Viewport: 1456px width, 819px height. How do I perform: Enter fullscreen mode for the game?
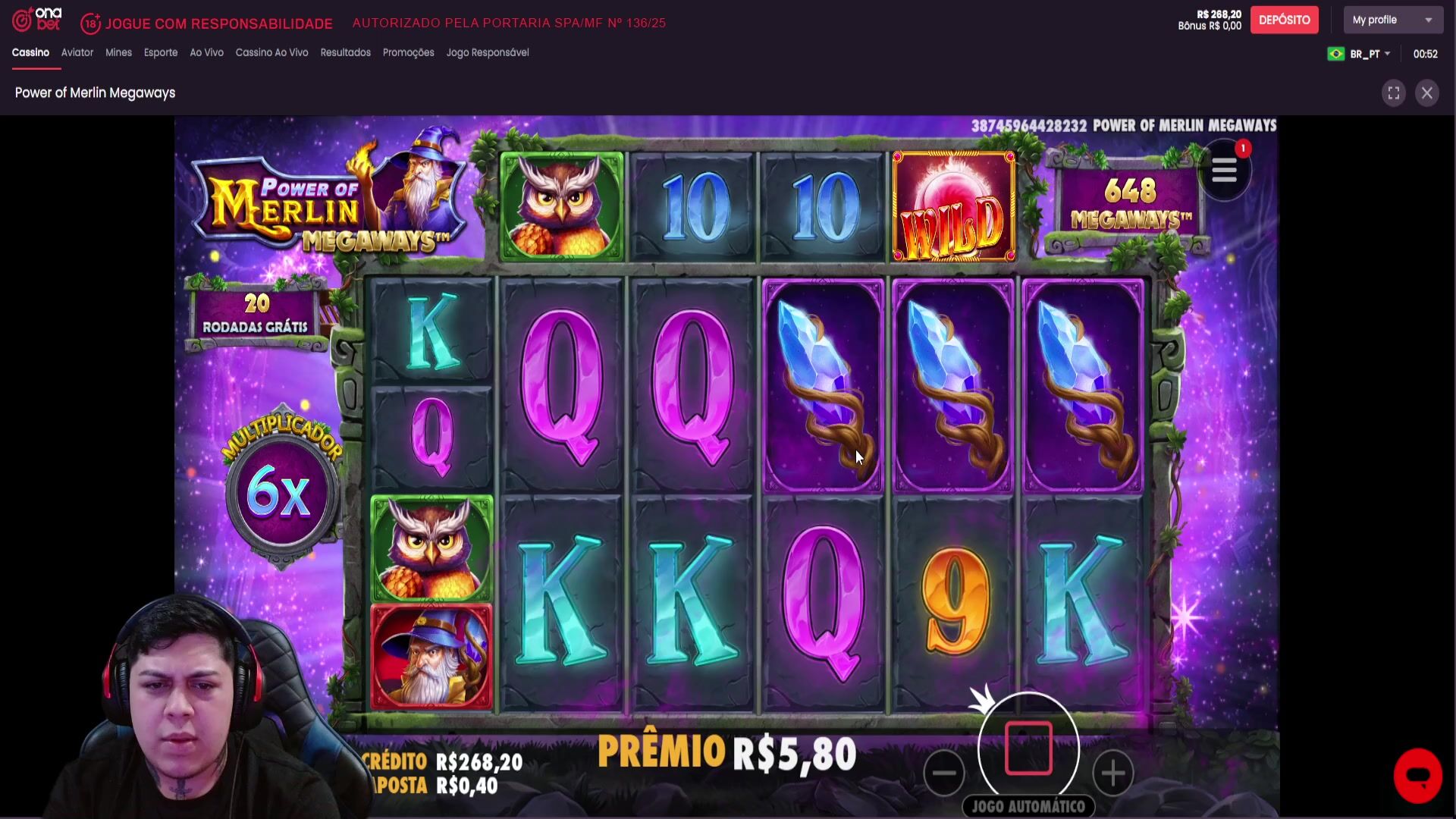[x=1393, y=93]
